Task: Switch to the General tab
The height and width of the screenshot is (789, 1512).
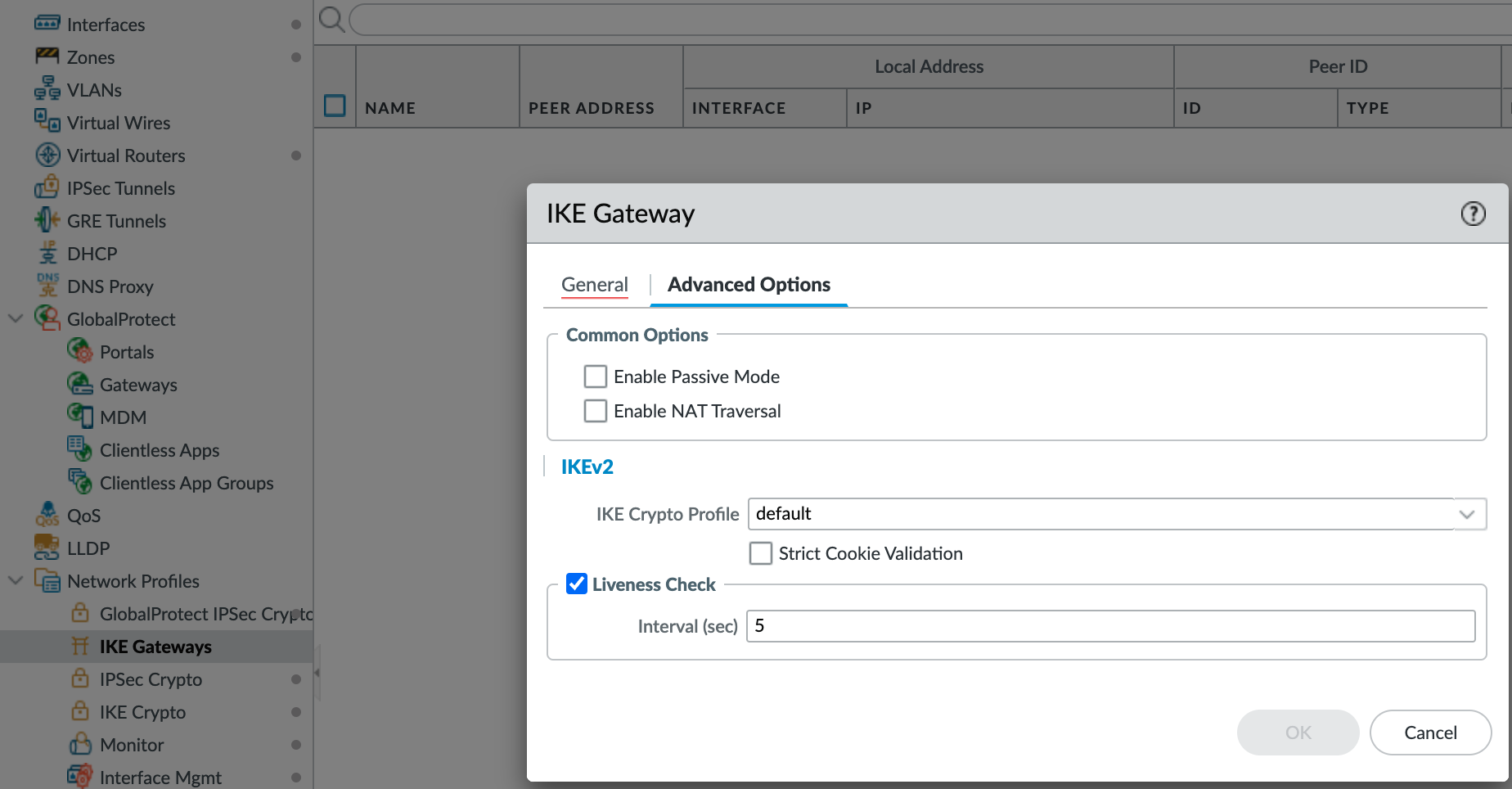Action: [x=595, y=284]
